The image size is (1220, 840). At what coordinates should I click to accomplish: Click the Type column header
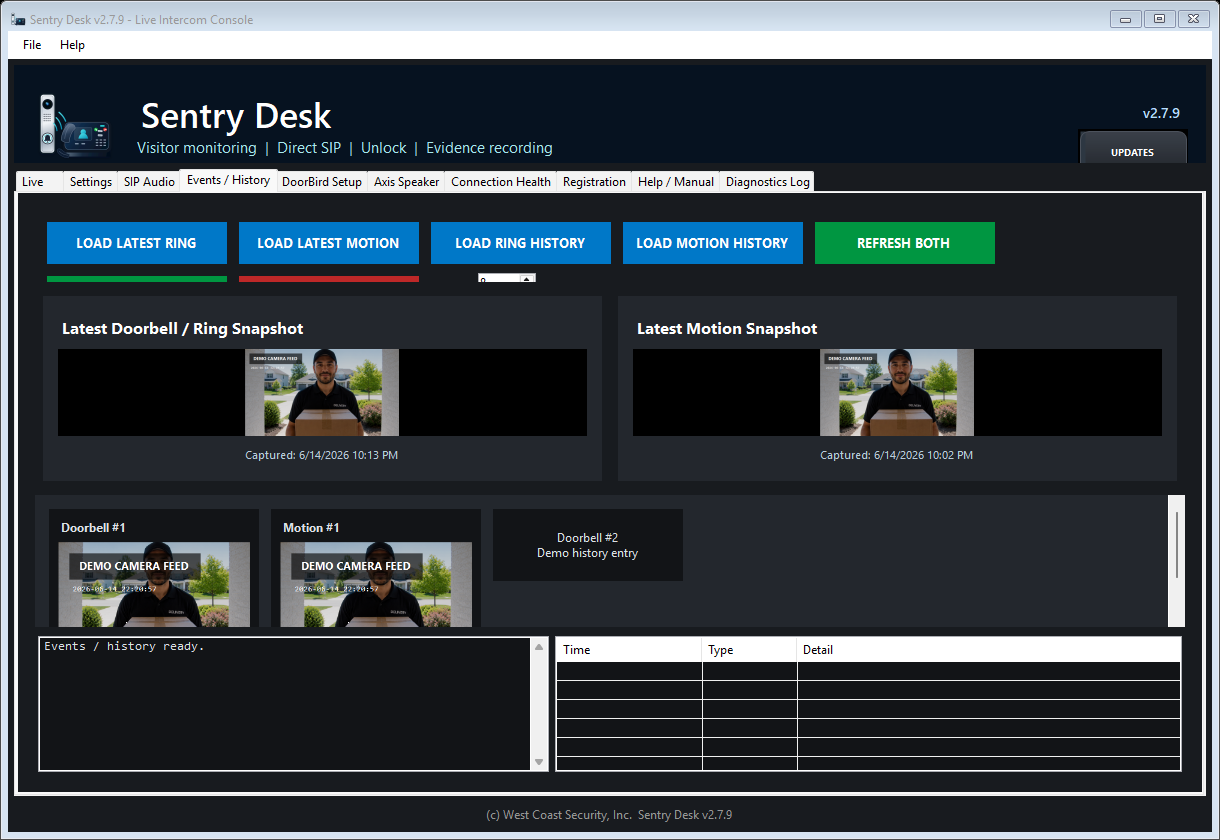click(x=750, y=650)
